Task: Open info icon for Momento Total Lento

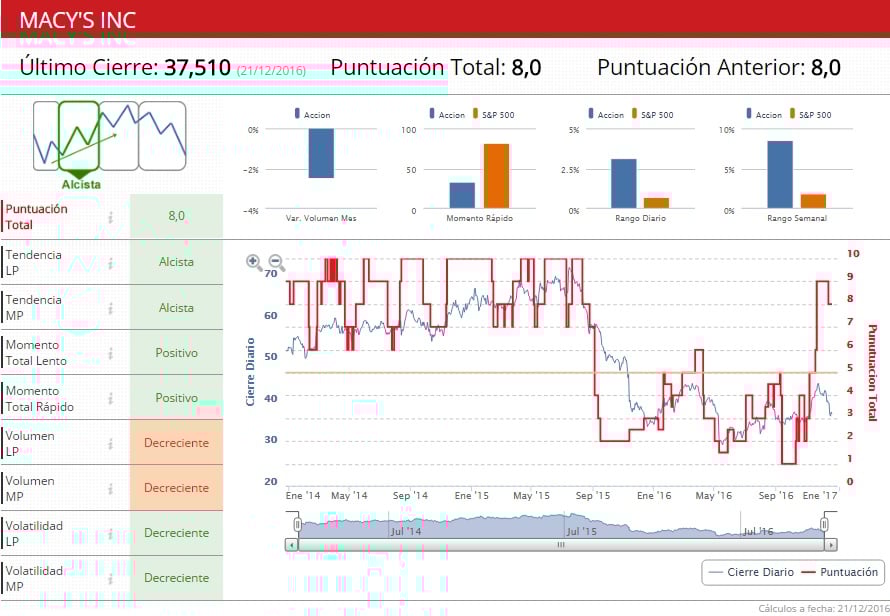Action: pos(111,353)
